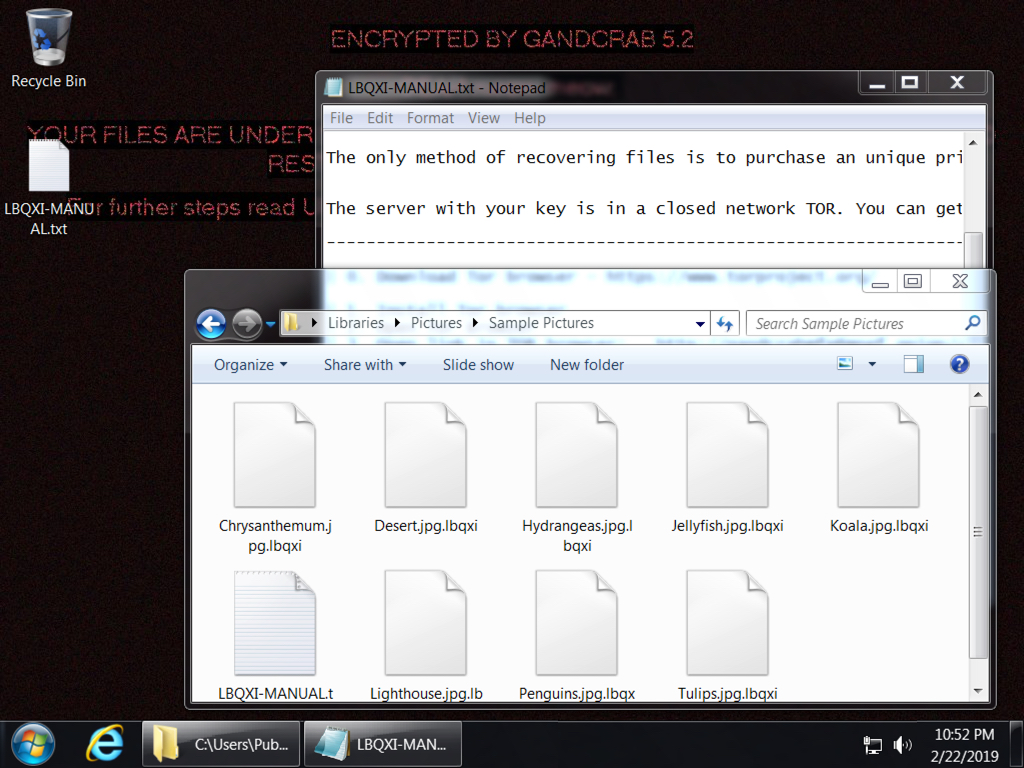Click the Slide show button

pos(478,364)
